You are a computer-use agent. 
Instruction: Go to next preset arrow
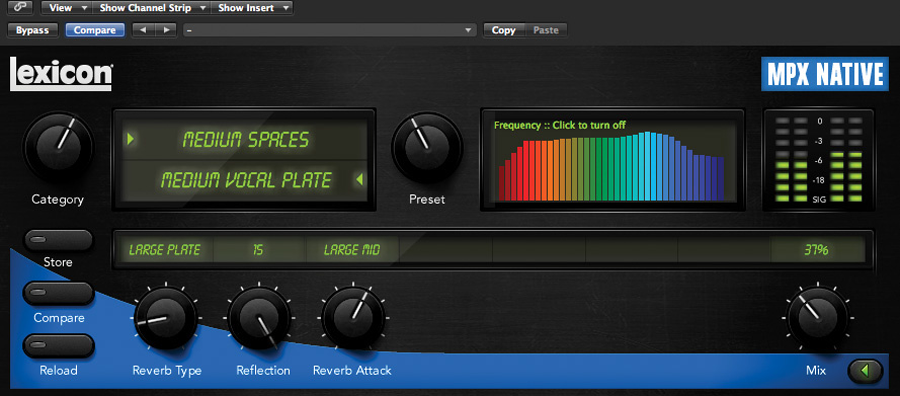(x=166, y=30)
